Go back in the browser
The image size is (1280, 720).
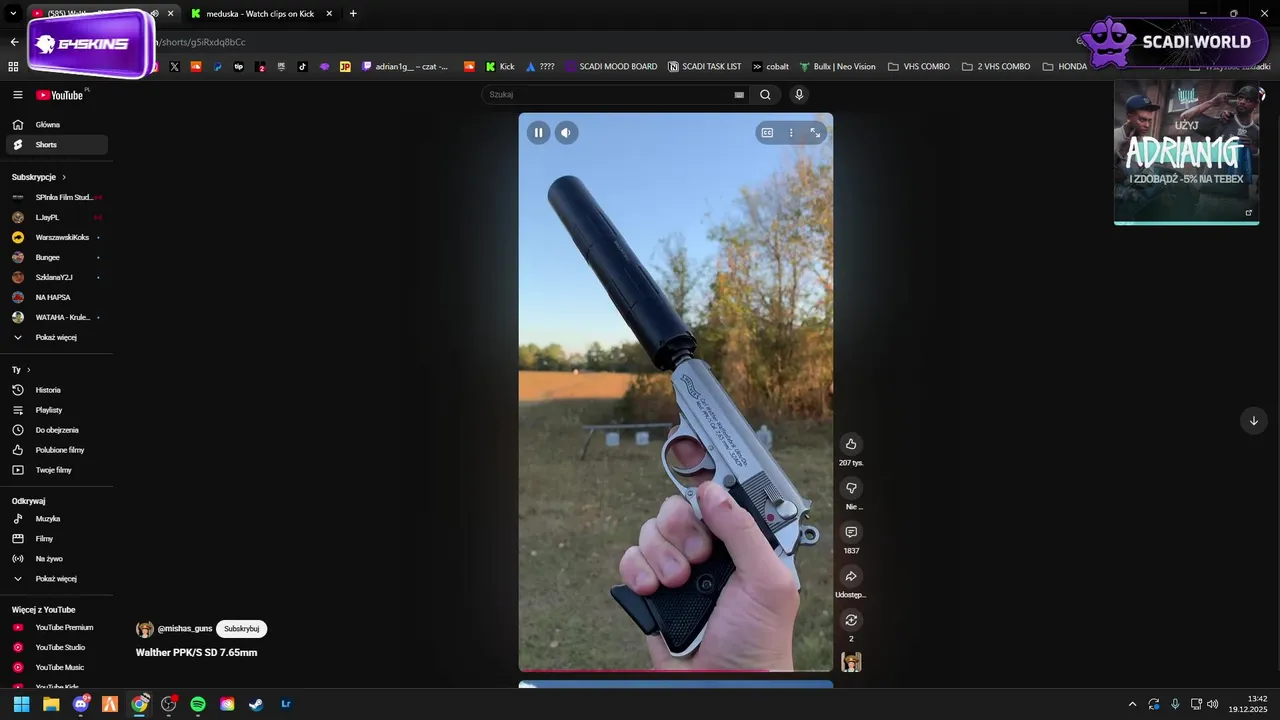click(14, 42)
